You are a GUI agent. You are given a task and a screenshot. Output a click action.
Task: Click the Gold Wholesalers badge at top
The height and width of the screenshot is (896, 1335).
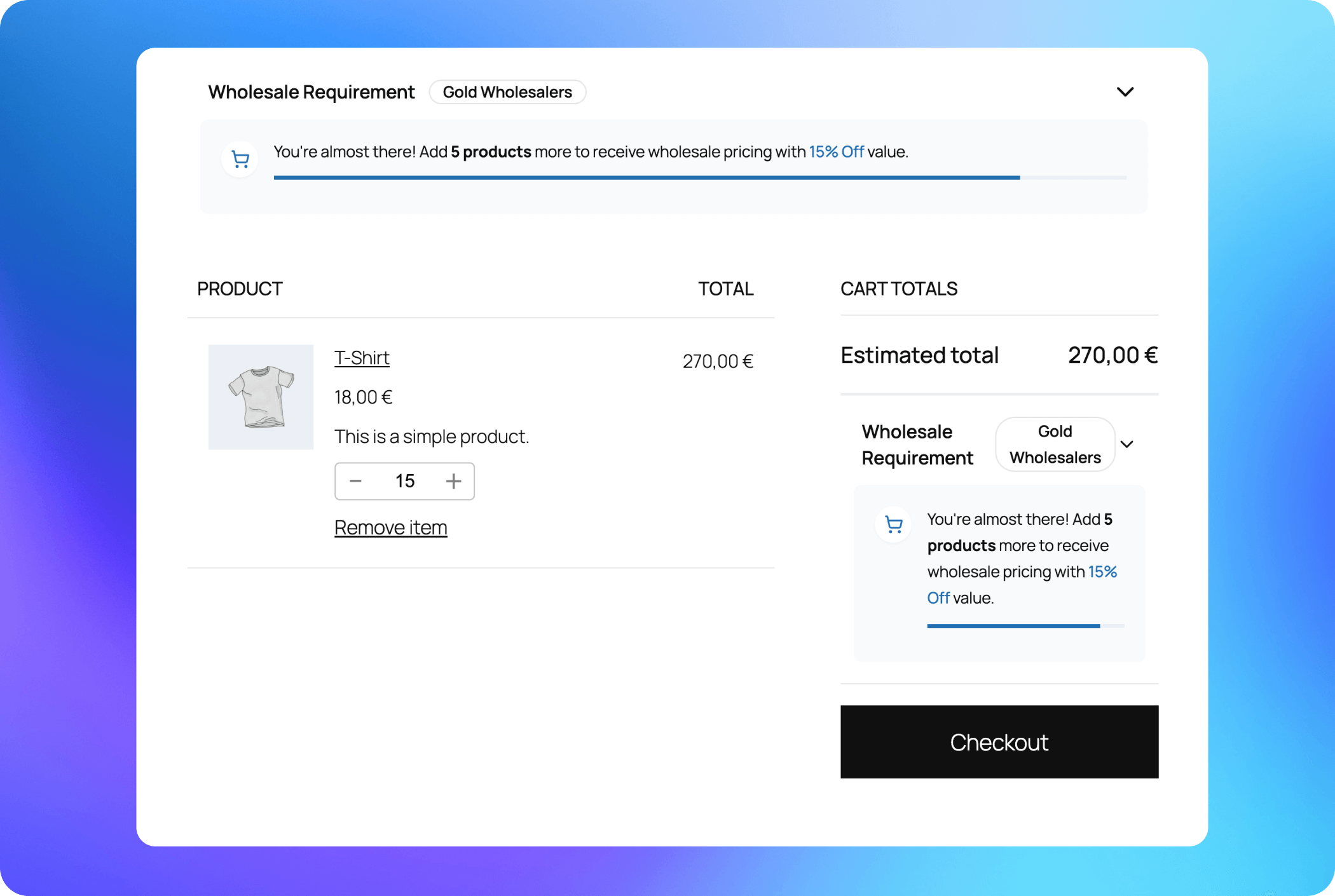pos(507,92)
